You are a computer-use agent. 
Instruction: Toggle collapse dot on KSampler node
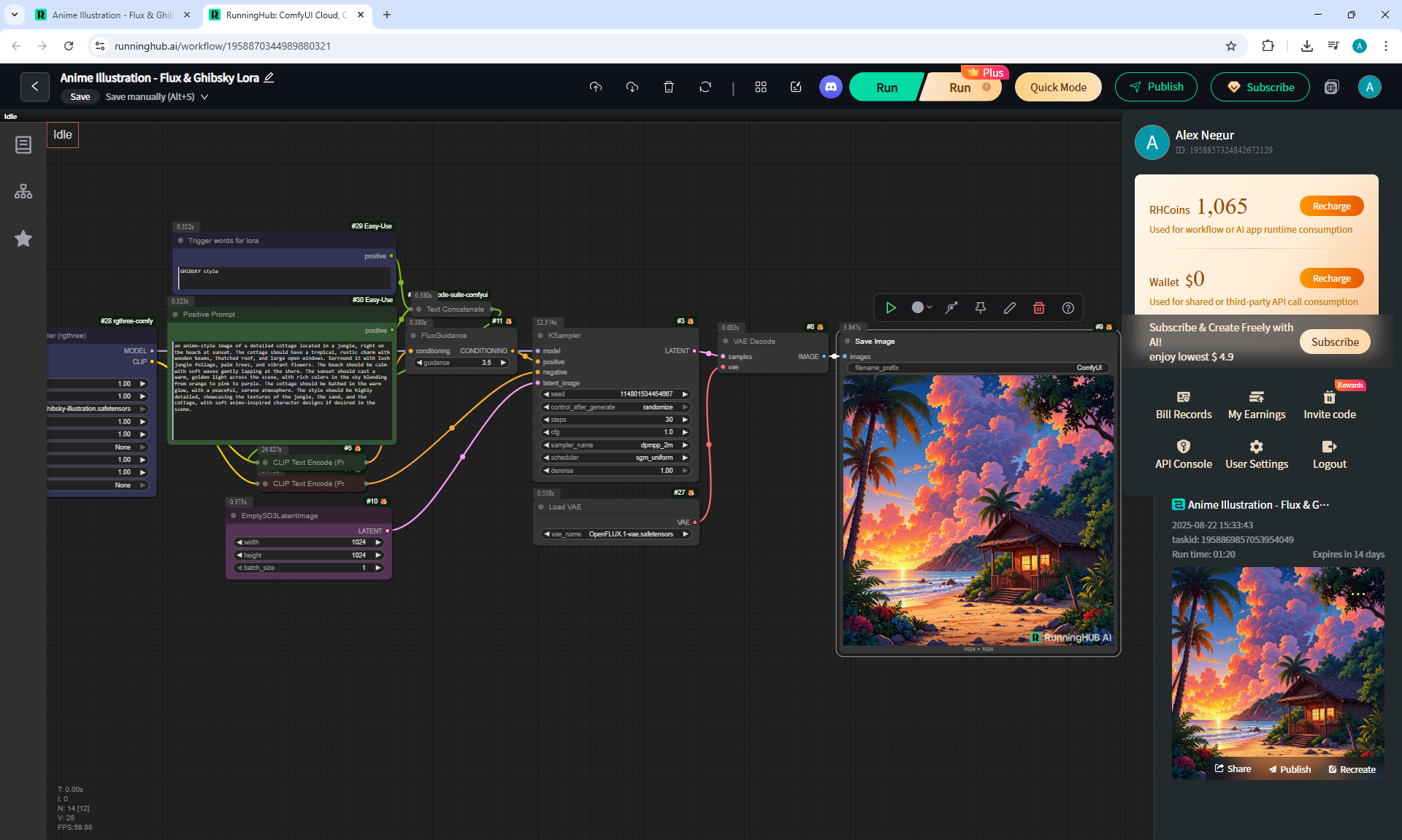(x=541, y=336)
